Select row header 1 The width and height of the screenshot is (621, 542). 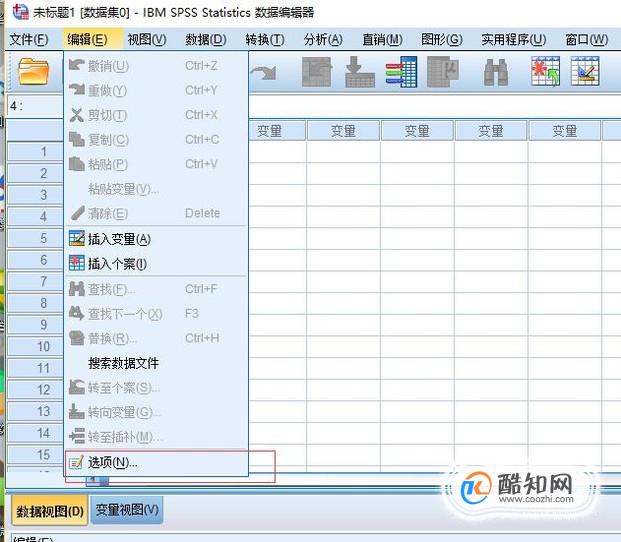pyautogui.click(x=35, y=152)
